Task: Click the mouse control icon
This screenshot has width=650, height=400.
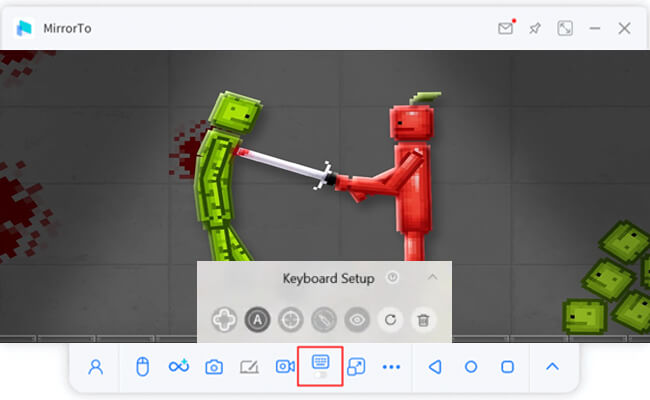Action: [x=142, y=367]
